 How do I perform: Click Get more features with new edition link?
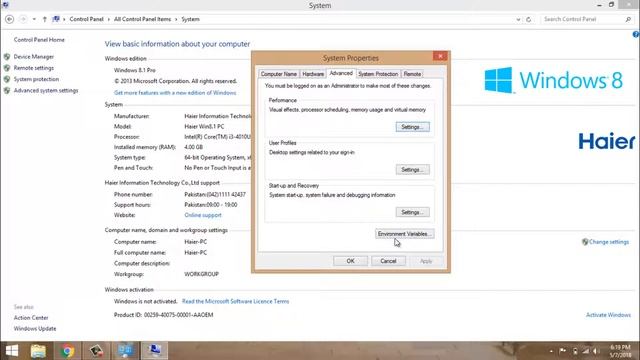[x=175, y=93]
